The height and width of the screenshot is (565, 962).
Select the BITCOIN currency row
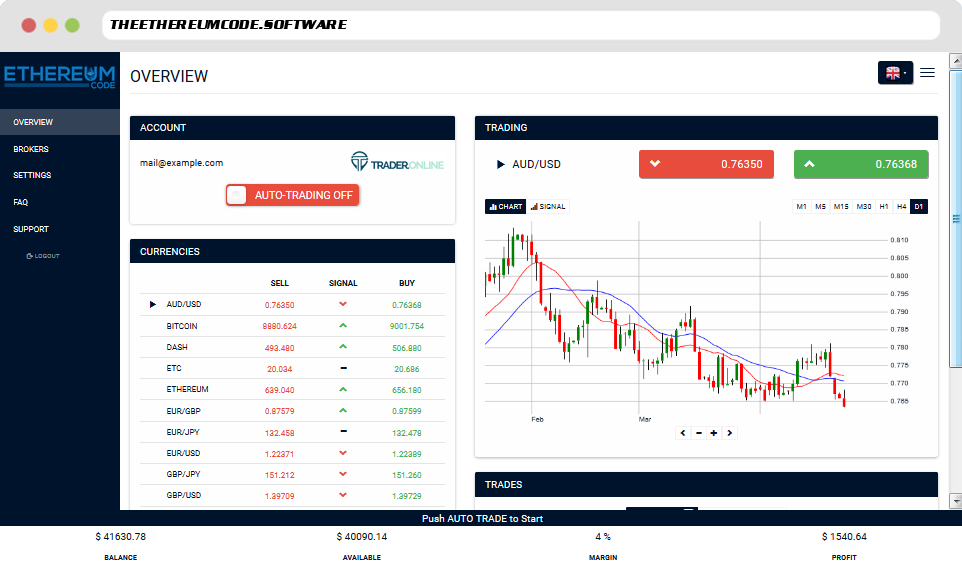[292, 326]
